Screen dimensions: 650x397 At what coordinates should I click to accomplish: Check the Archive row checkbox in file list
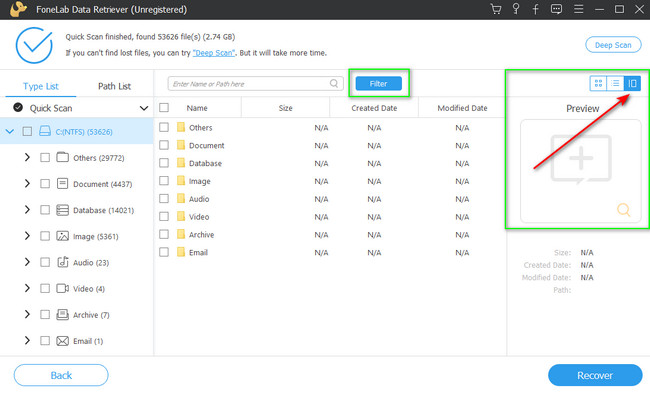click(x=164, y=234)
